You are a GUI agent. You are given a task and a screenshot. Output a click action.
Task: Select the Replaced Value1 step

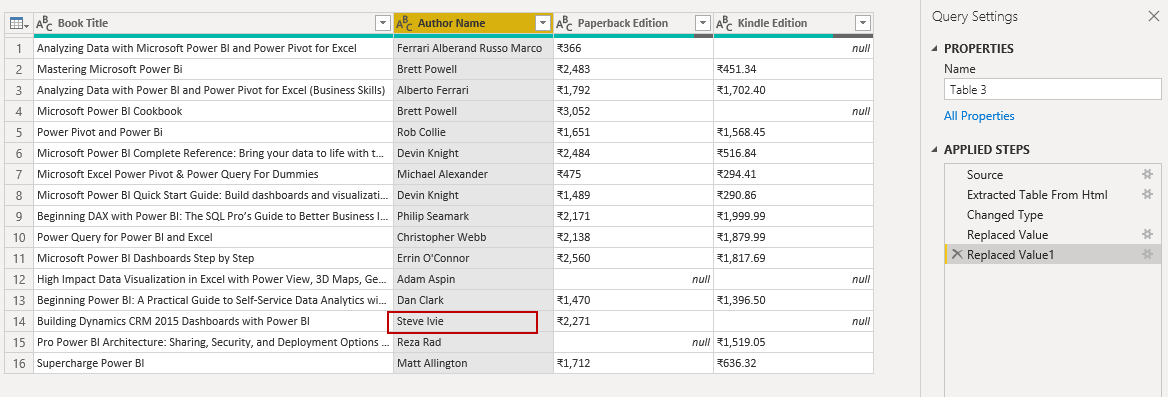pos(1053,255)
